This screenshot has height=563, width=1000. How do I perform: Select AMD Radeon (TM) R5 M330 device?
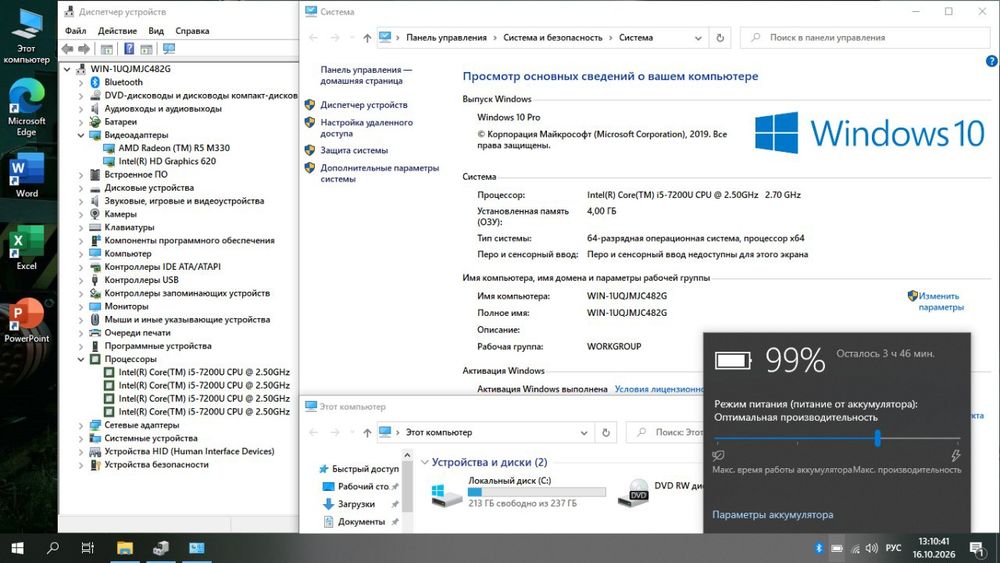point(173,148)
